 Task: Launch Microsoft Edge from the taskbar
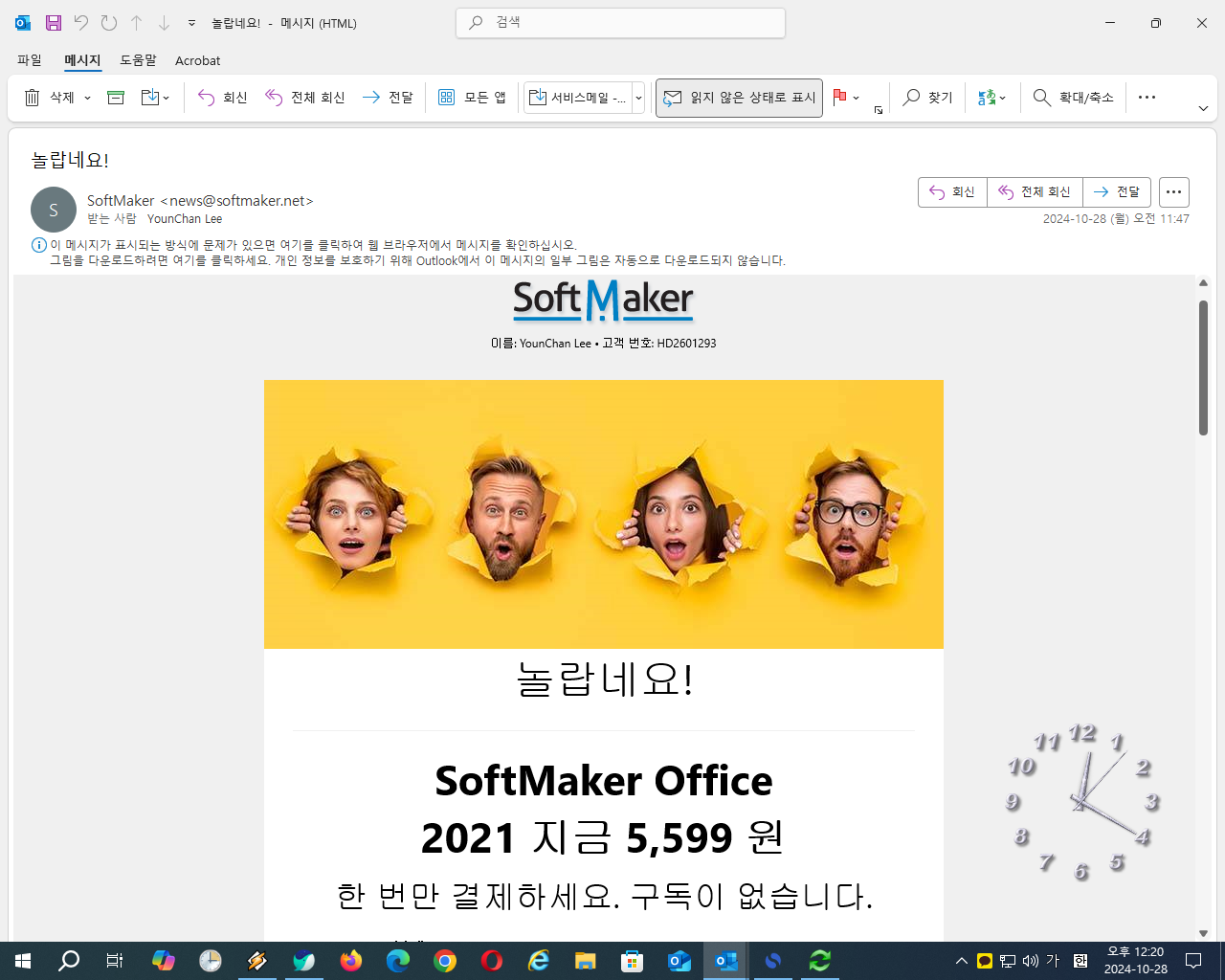pyautogui.click(x=398, y=961)
